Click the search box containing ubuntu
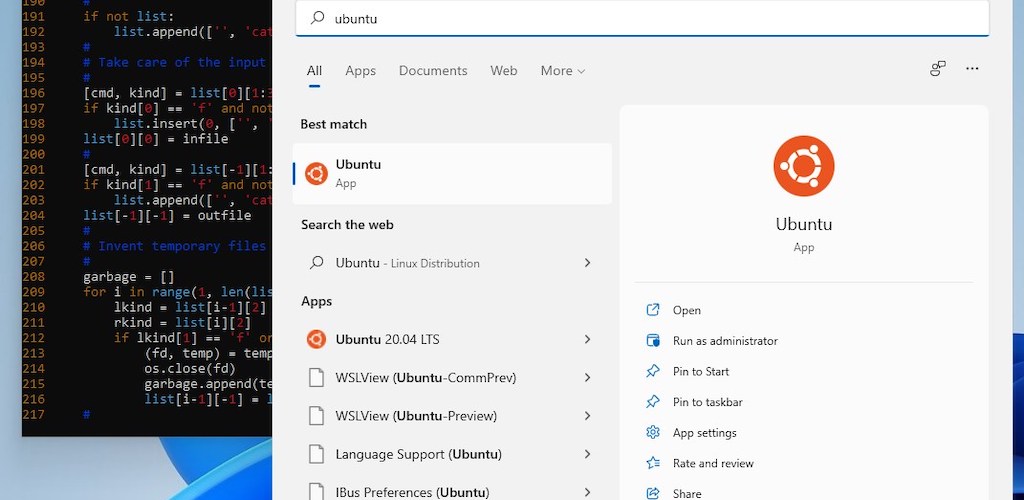 (x=640, y=18)
